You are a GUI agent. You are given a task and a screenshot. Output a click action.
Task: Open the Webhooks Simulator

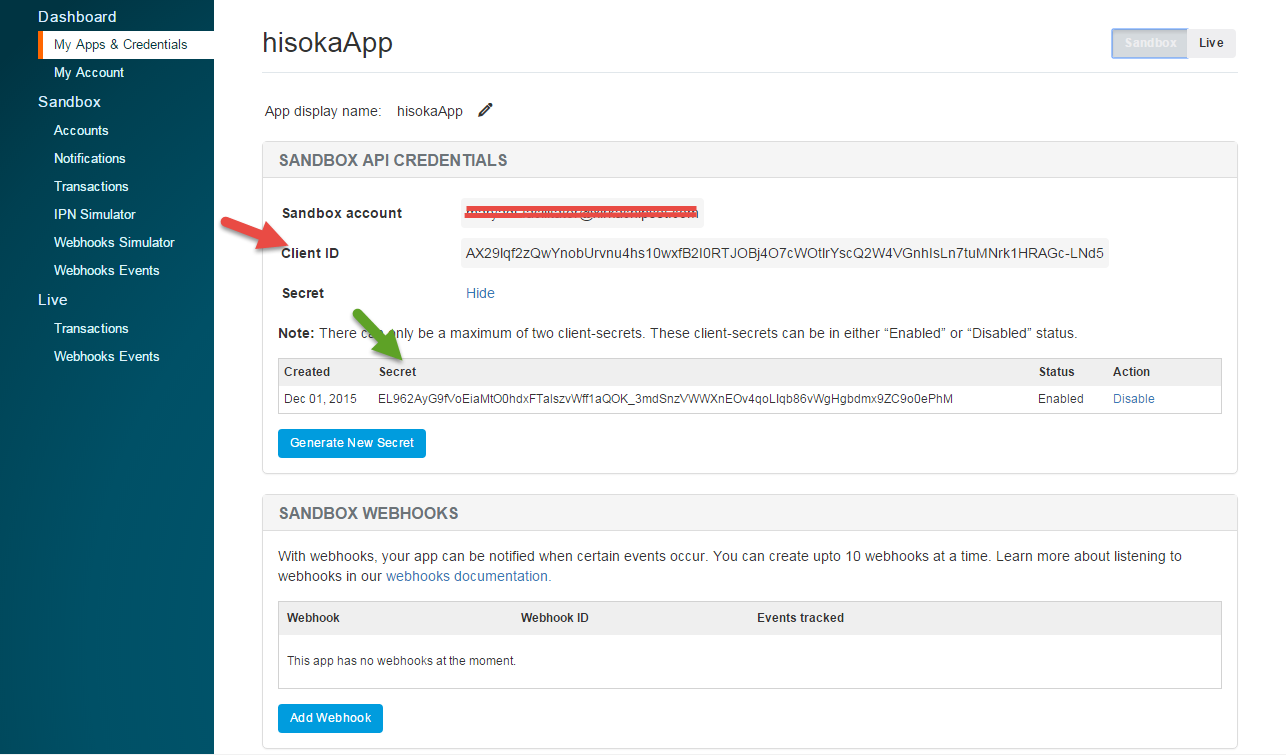click(x=114, y=243)
